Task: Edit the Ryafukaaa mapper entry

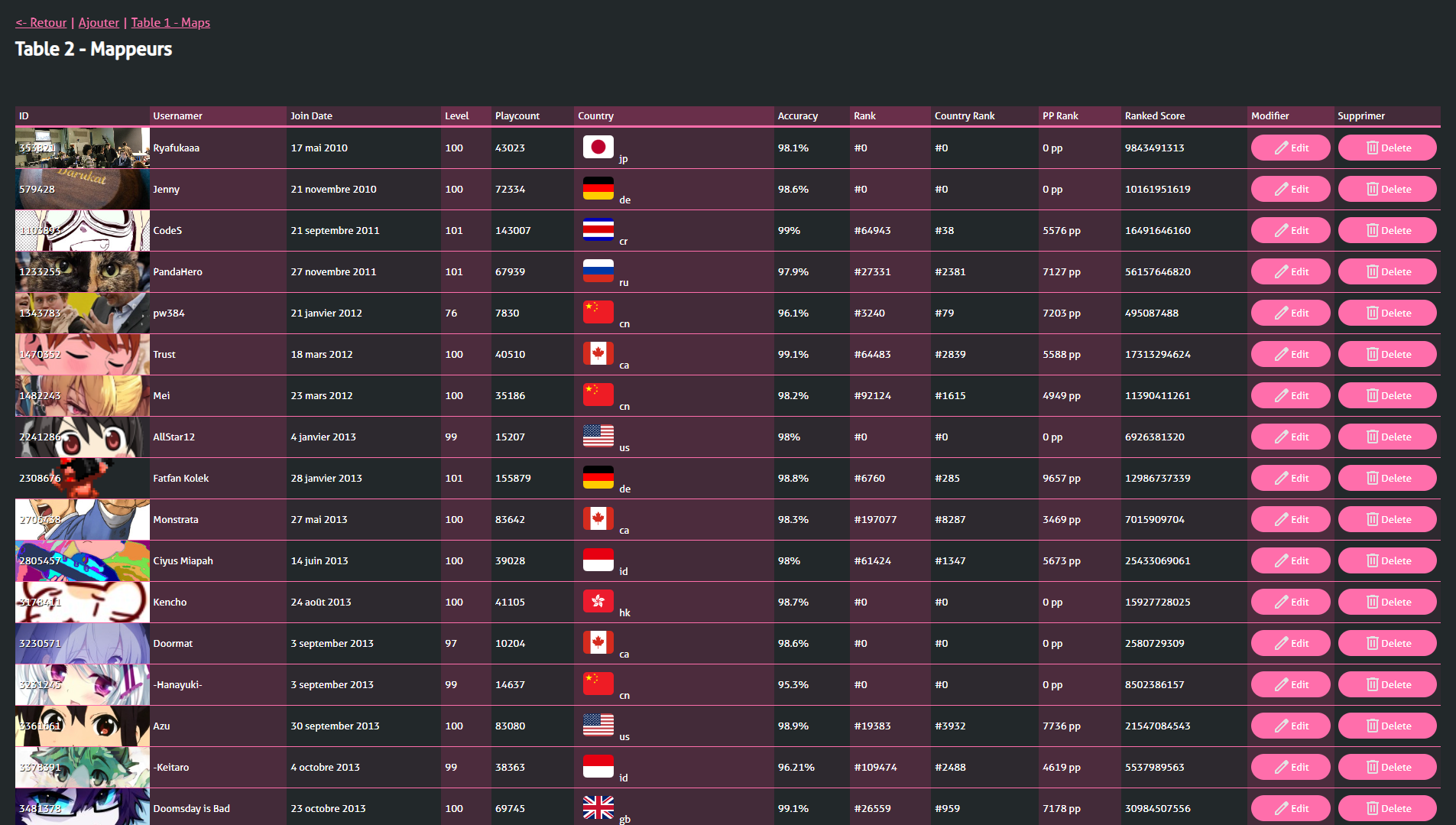Action: point(1290,148)
